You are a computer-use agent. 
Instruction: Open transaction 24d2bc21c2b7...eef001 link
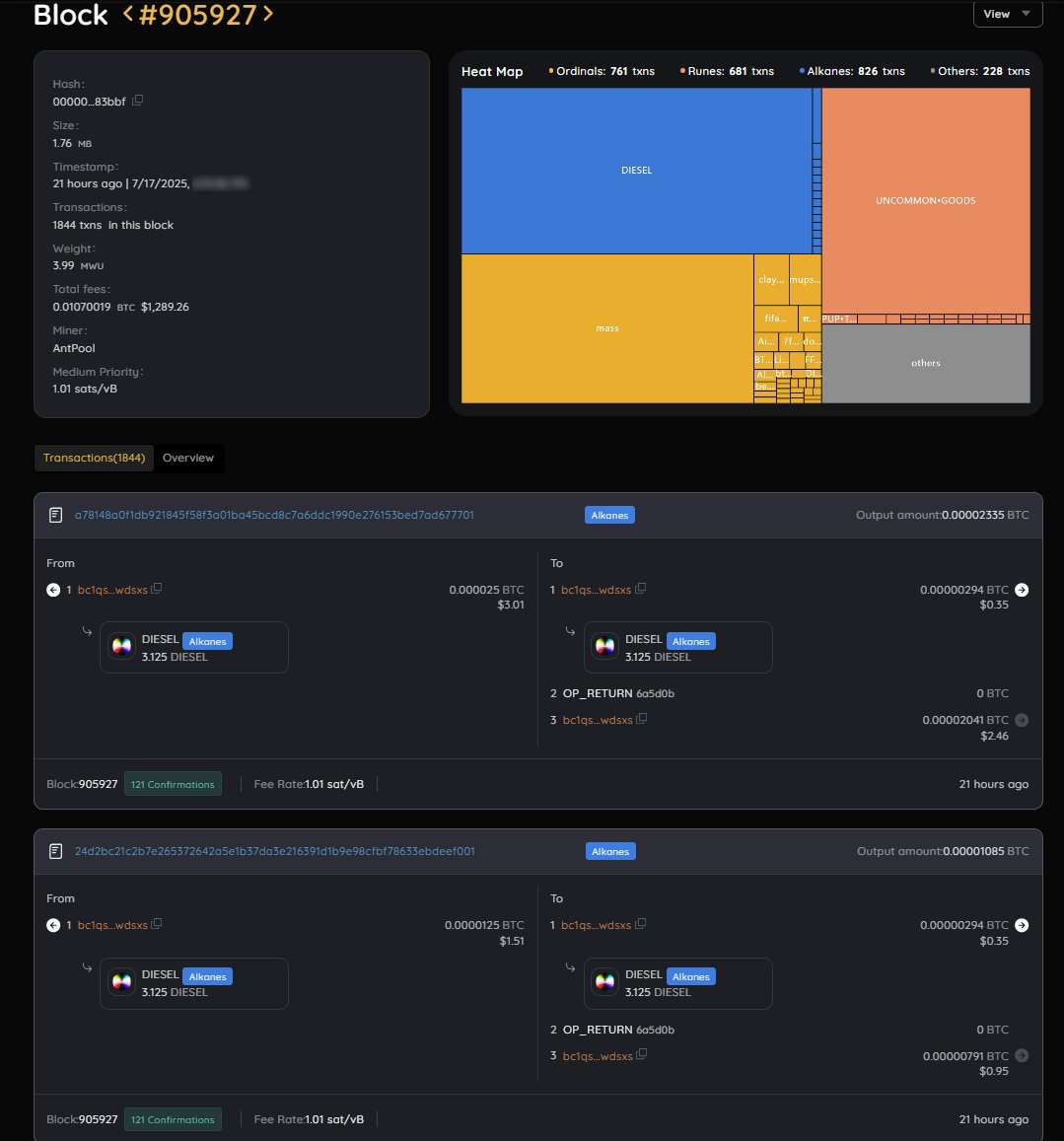point(274,851)
